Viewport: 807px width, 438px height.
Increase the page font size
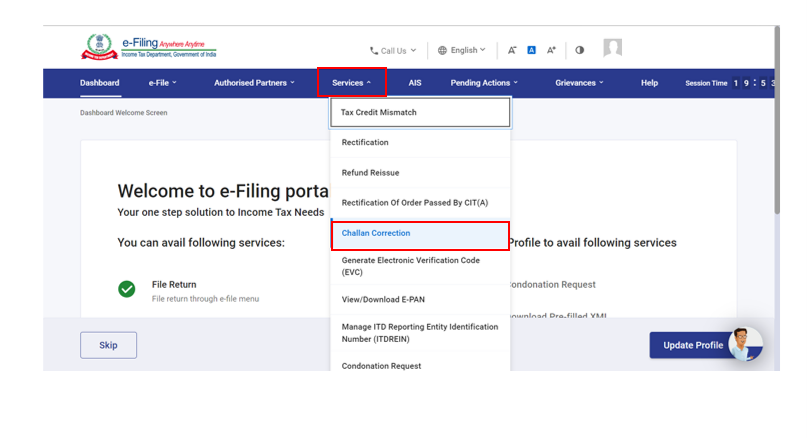pos(551,50)
